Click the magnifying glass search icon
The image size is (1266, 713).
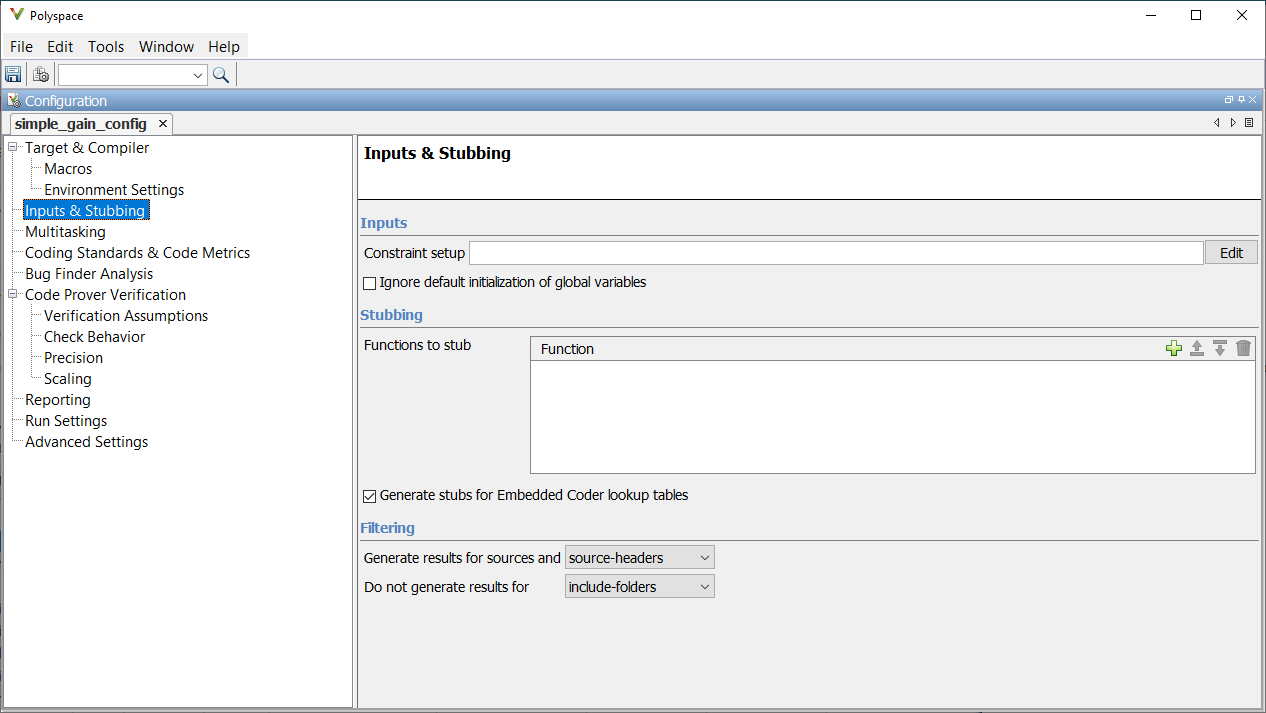pos(221,75)
